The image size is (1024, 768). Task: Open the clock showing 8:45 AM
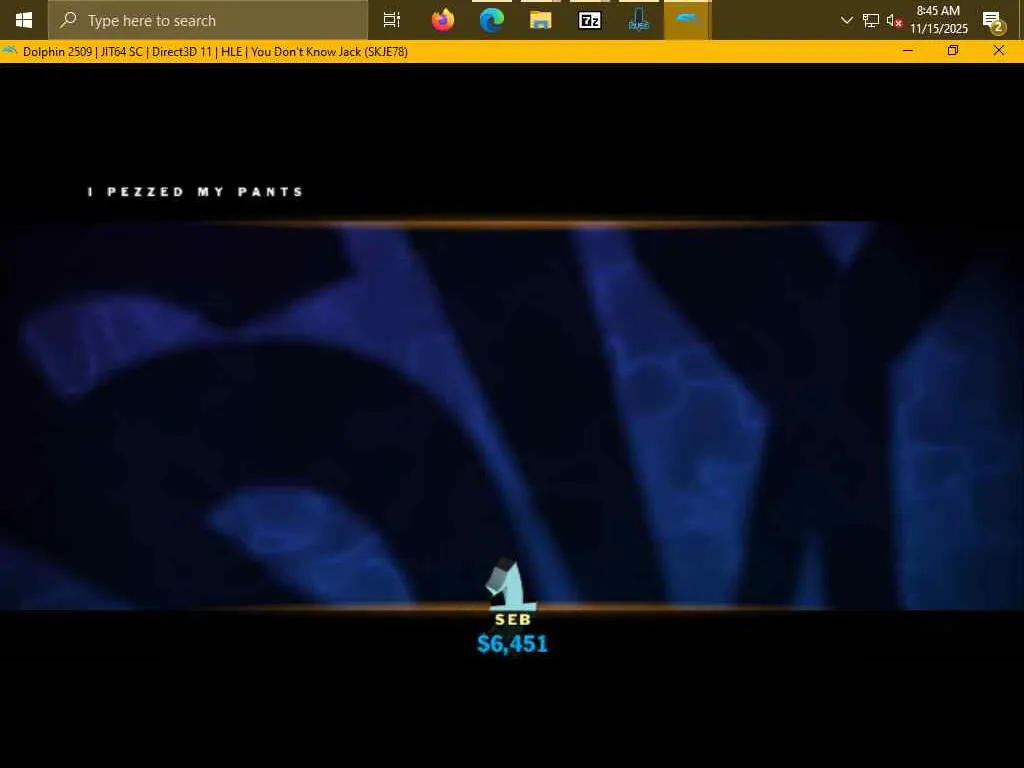pos(938,20)
